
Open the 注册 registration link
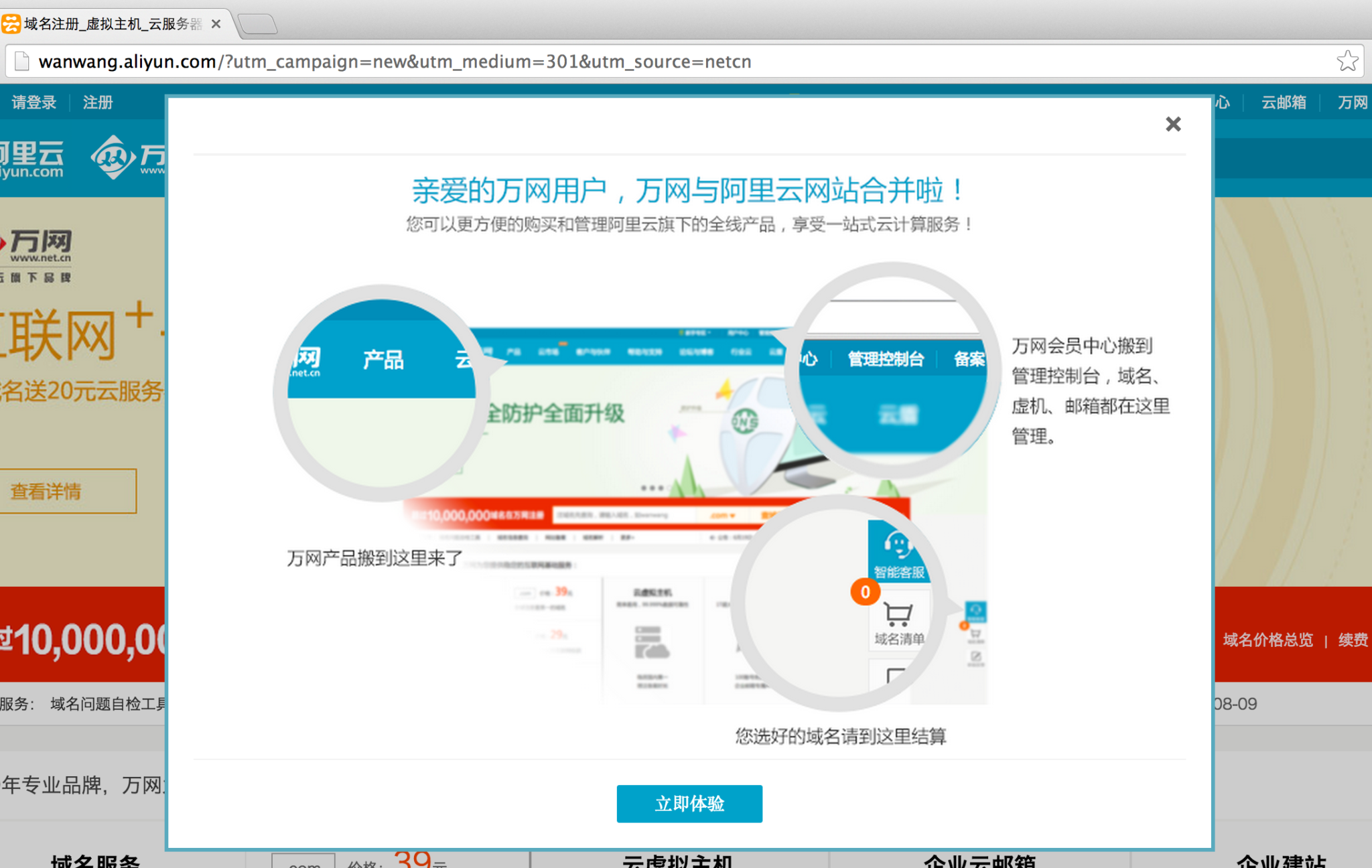tap(98, 102)
